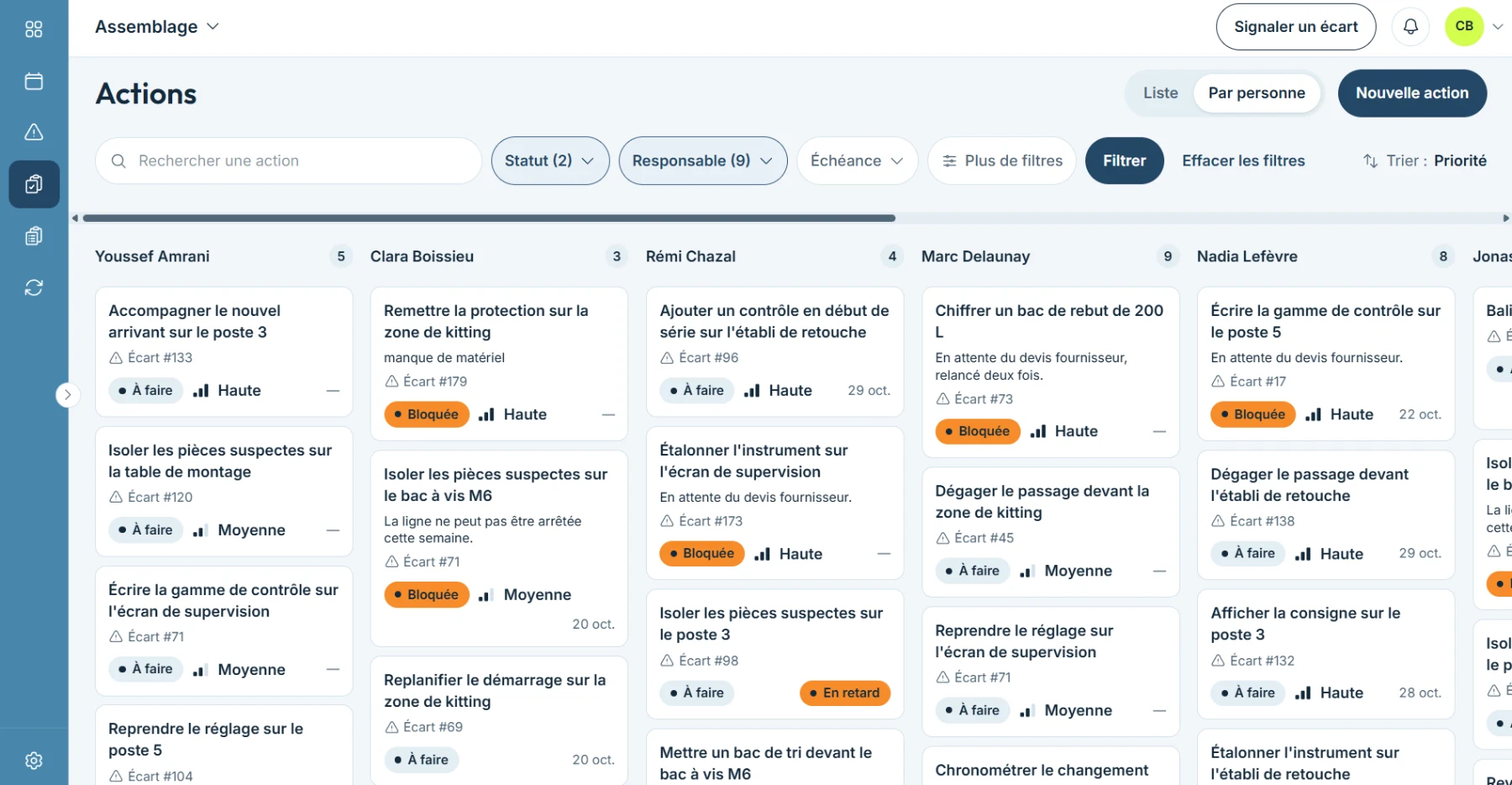1512x785 pixels.
Task: Click En retard badge on Écart #98 card
Action: [x=844, y=693]
